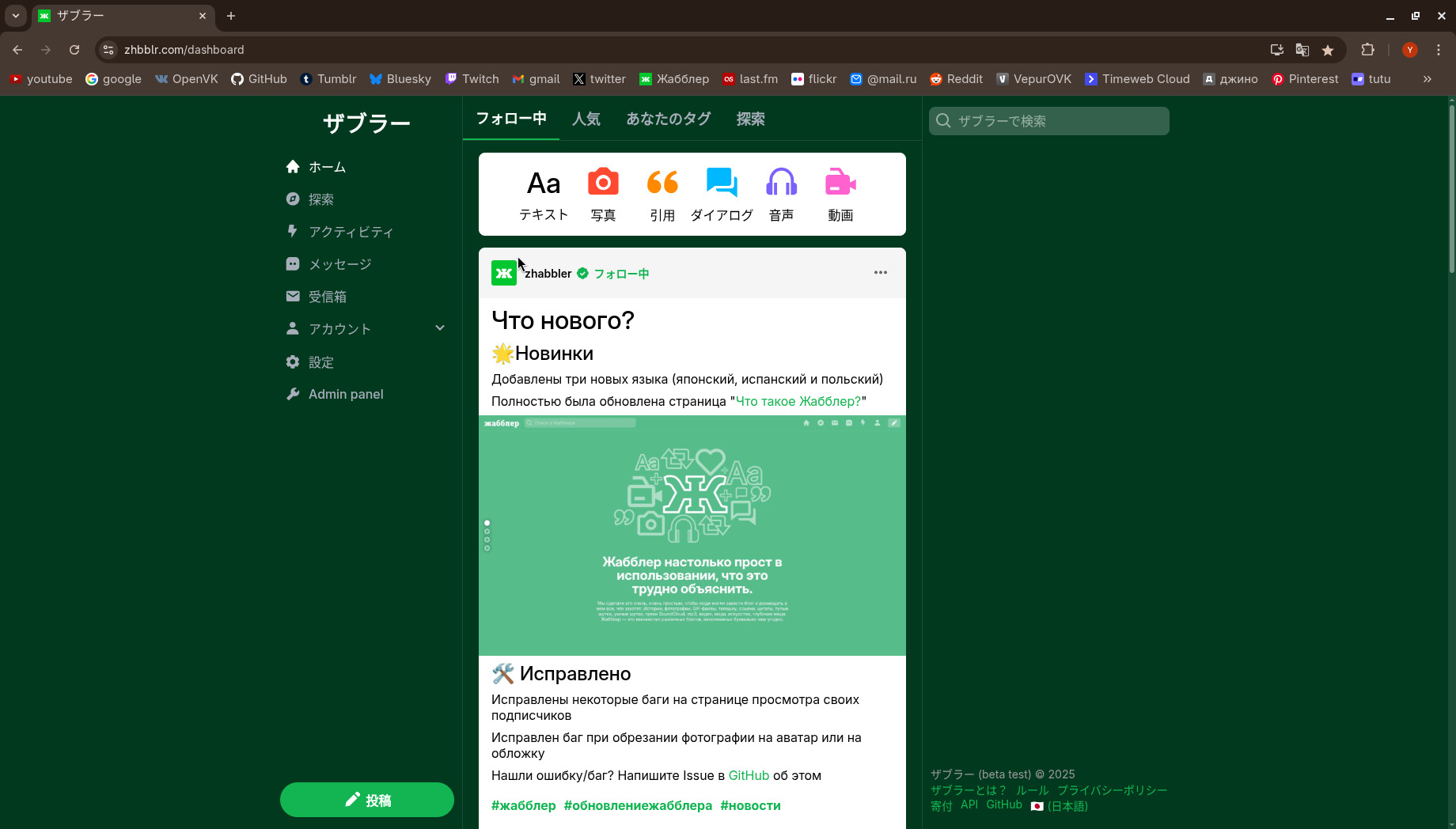Create a video post (動画)
1456x829 pixels.
(x=840, y=195)
